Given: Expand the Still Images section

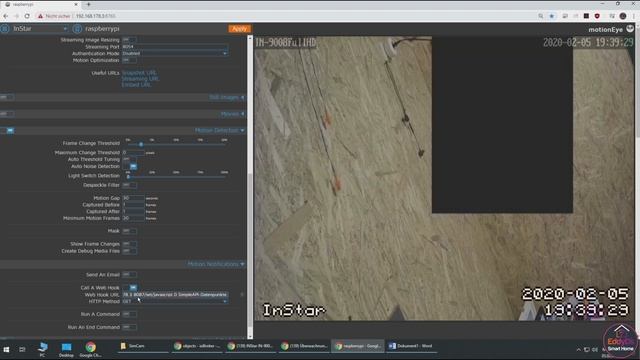Looking at the screenshot, I should (227, 97).
